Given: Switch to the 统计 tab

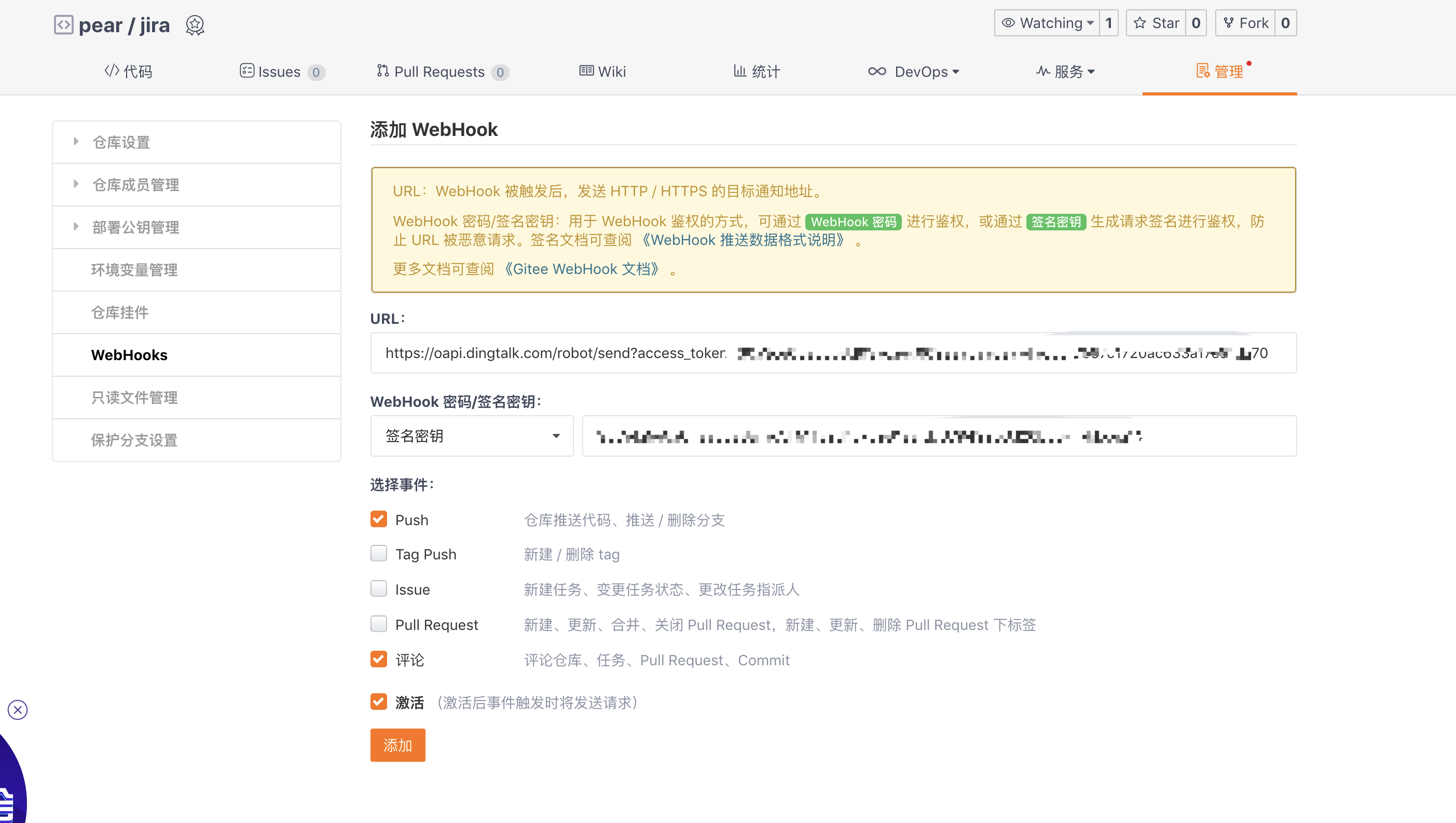Looking at the screenshot, I should click(x=757, y=72).
